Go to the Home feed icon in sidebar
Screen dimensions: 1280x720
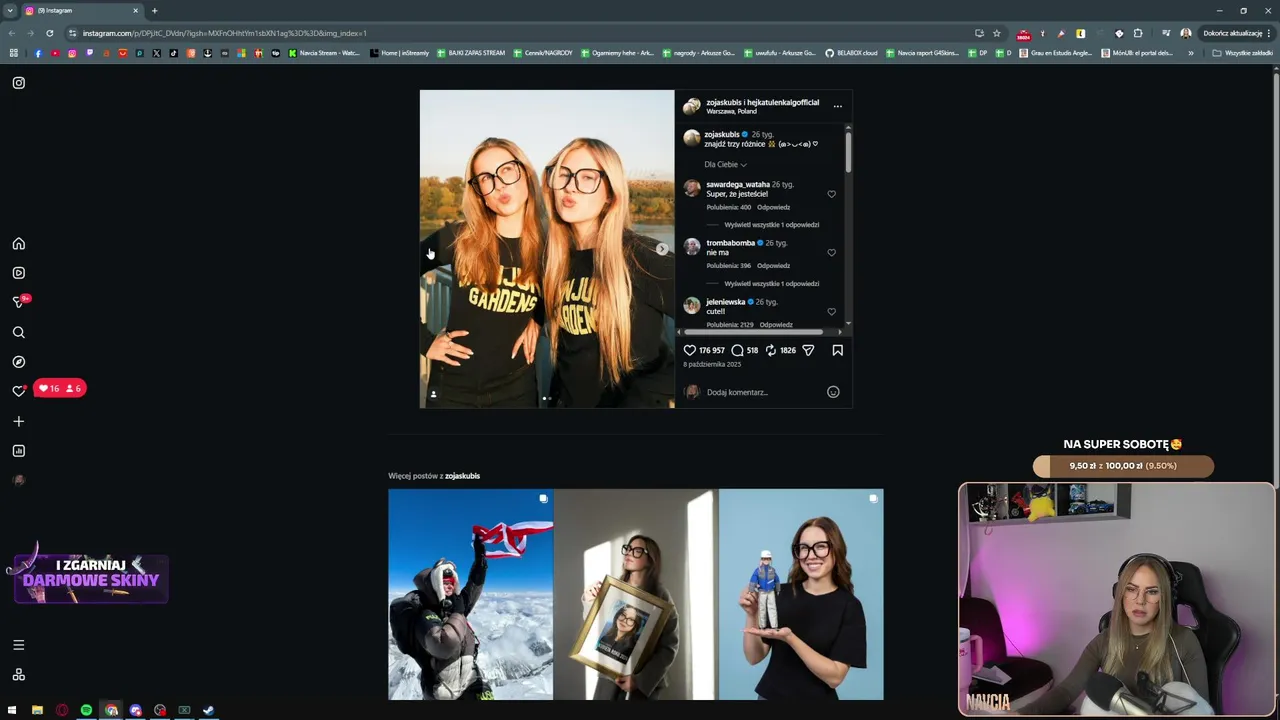[x=18, y=244]
